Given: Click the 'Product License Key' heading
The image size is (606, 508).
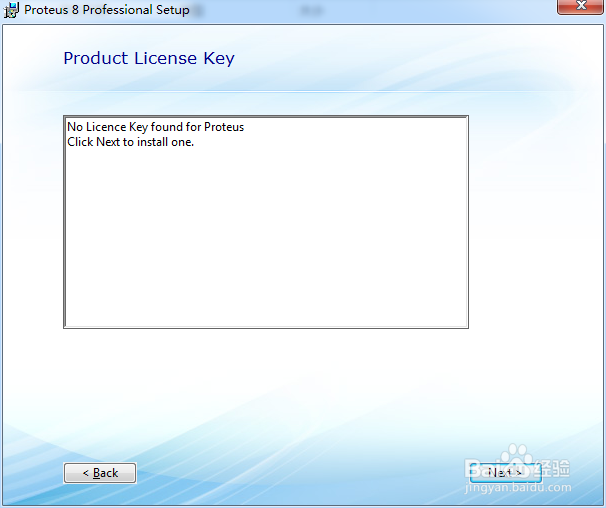Looking at the screenshot, I should 149,59.
